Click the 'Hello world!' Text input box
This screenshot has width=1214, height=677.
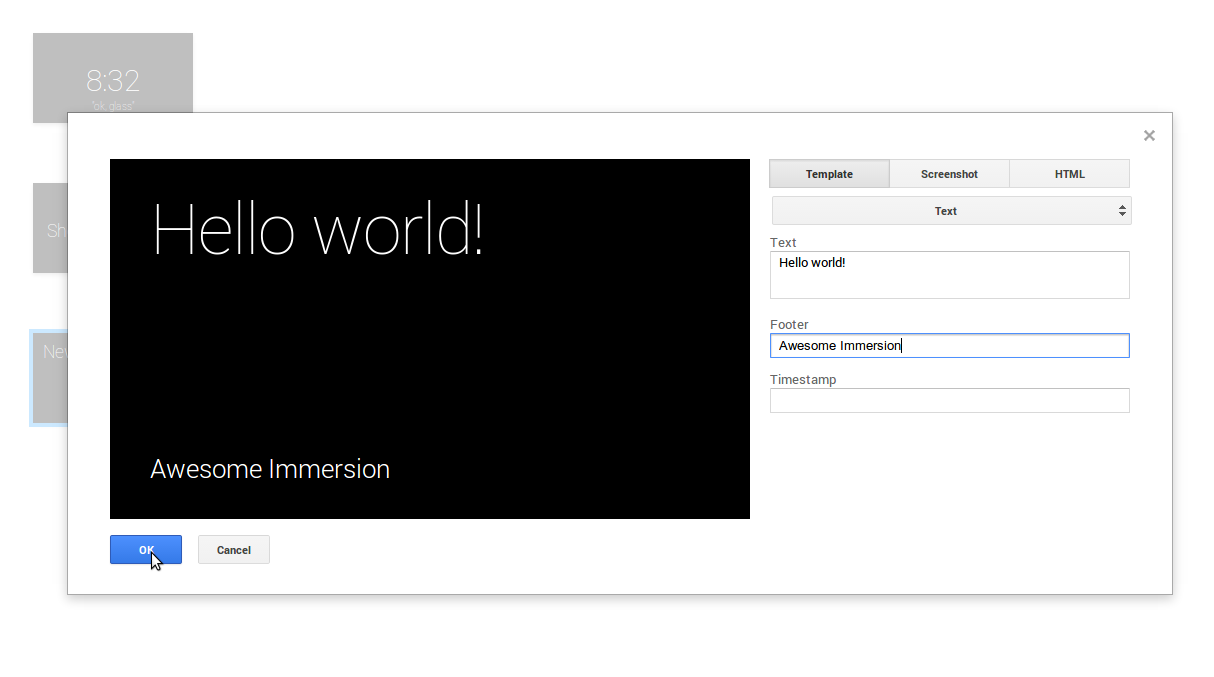(949, 275)
